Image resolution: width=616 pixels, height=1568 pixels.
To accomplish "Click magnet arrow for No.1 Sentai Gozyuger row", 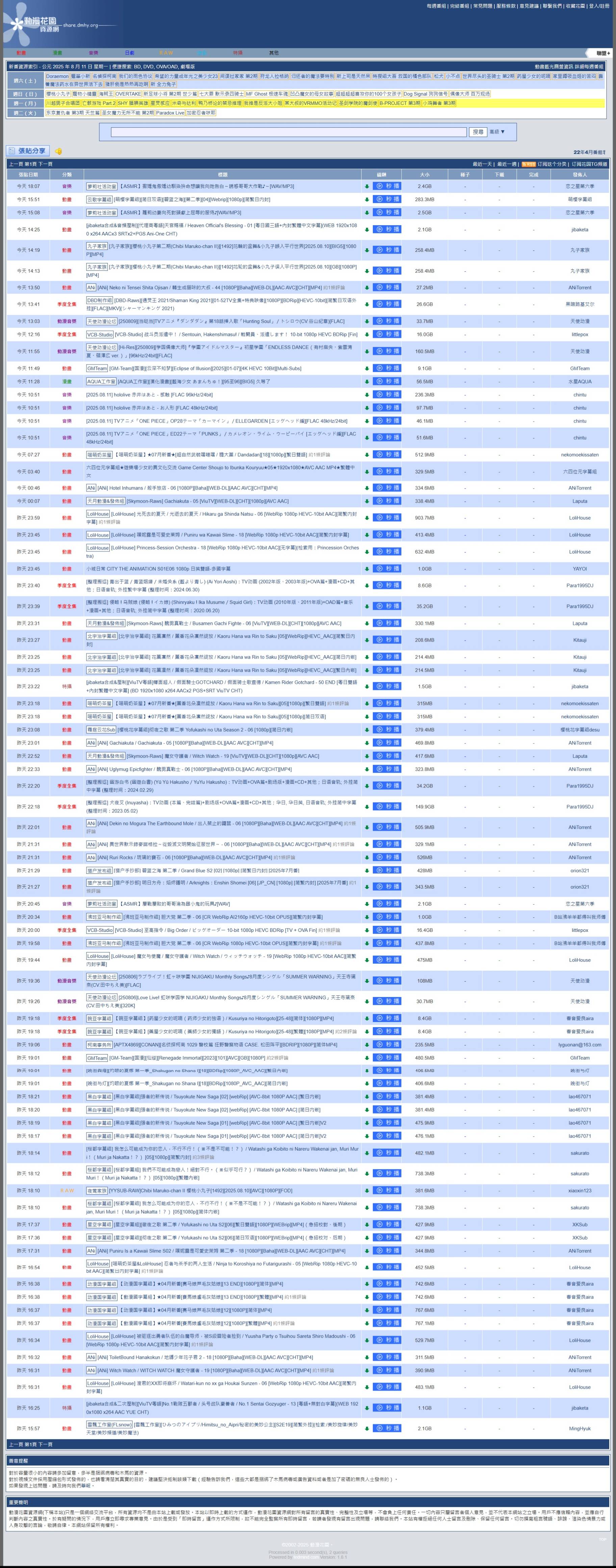I will point(366,1408).
